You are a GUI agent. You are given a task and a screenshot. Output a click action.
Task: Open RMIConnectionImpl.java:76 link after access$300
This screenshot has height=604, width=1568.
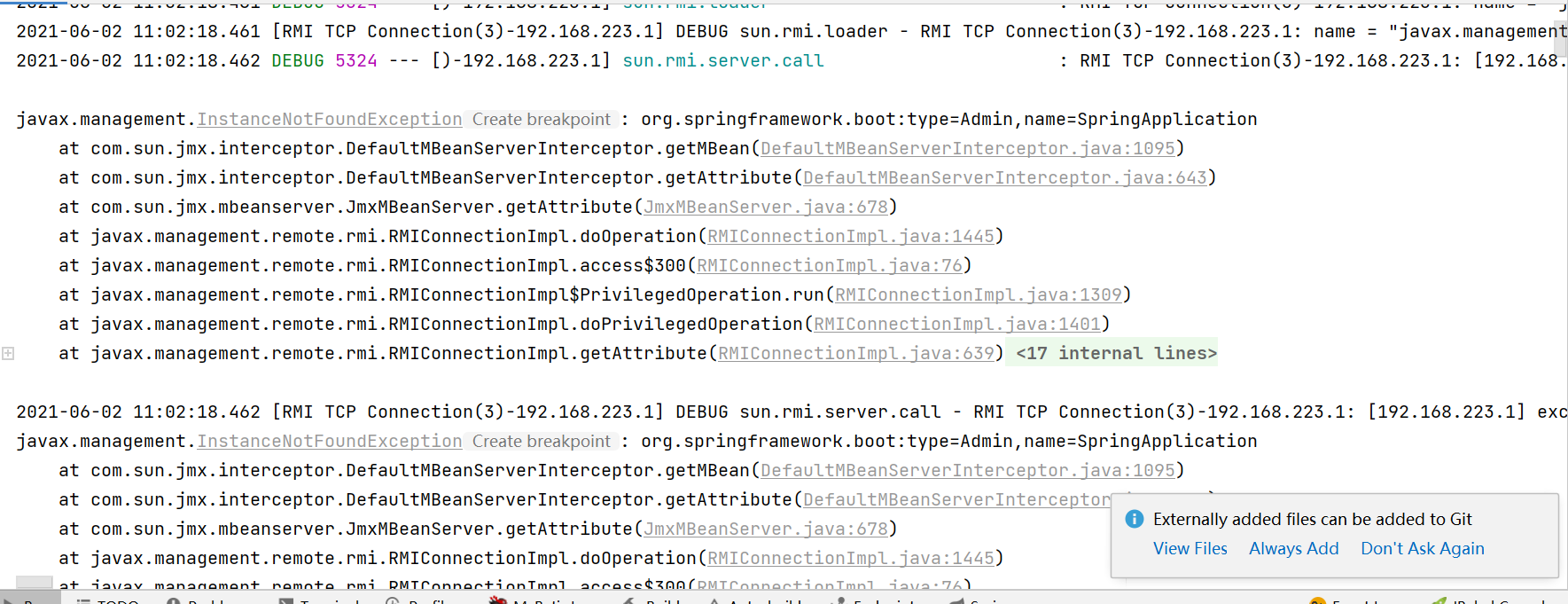coord(830,265)
